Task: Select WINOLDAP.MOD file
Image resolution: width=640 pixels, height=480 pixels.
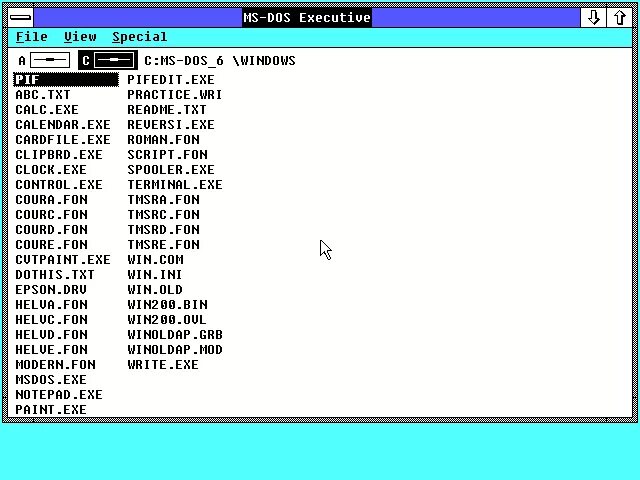Action: 175,350
